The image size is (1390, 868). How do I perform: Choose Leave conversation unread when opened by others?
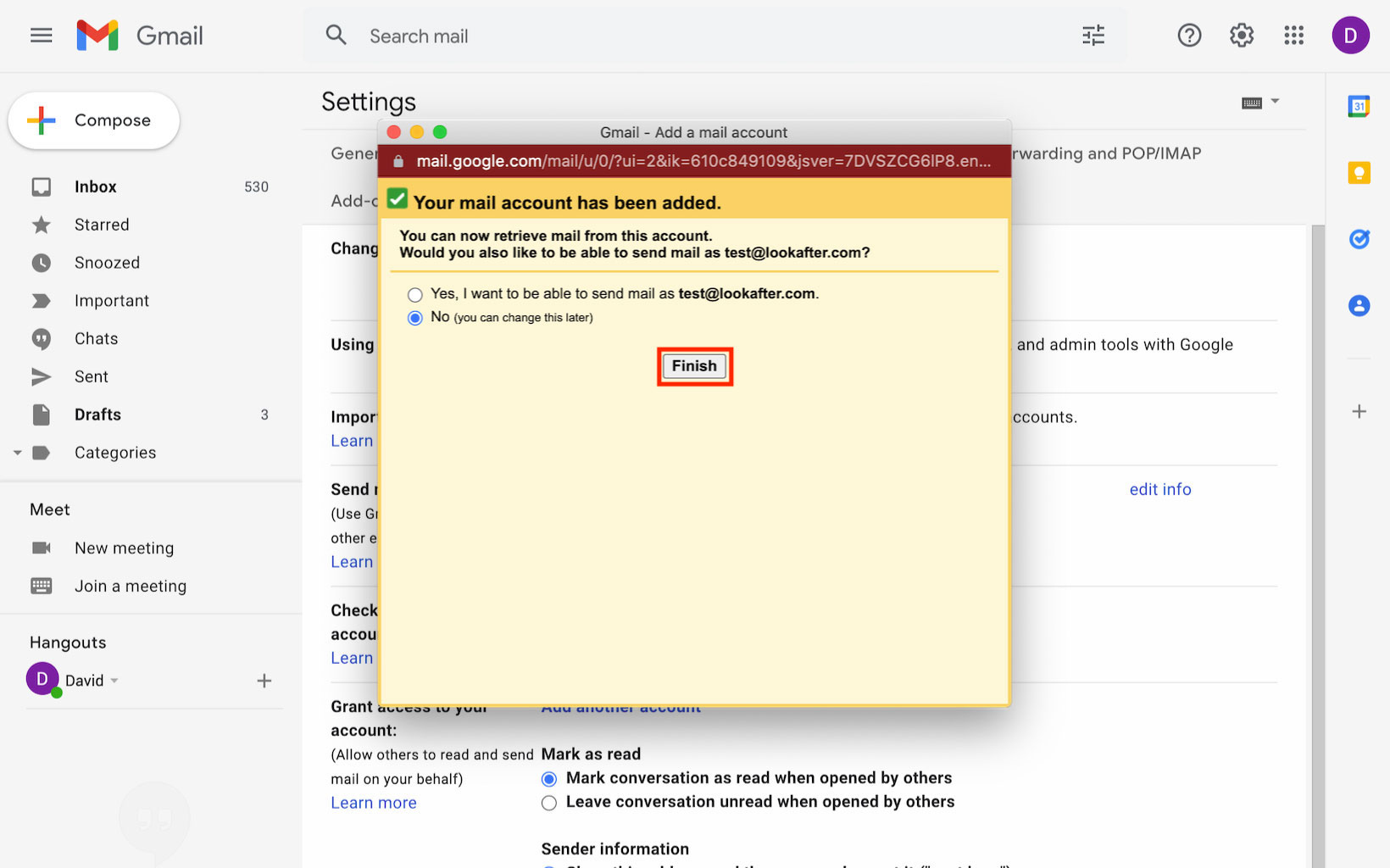coord(549,803)
